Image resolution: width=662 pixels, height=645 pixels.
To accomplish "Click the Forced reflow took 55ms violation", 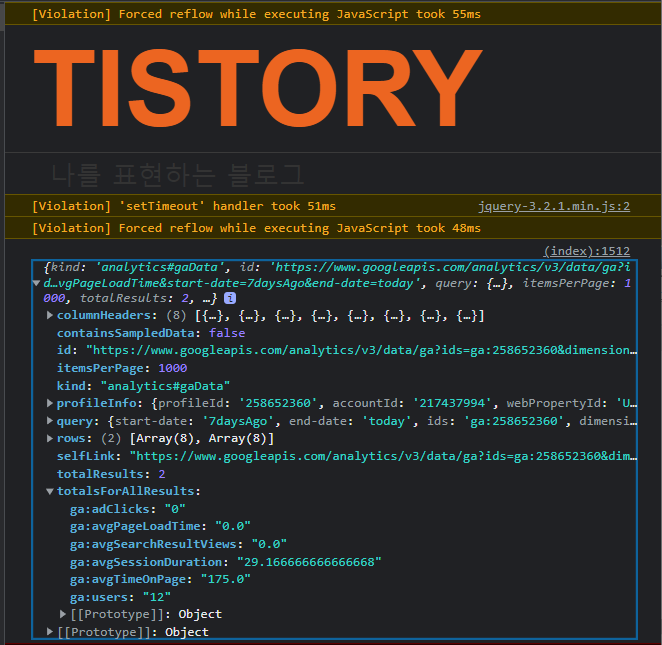I will tap(256, 14).
